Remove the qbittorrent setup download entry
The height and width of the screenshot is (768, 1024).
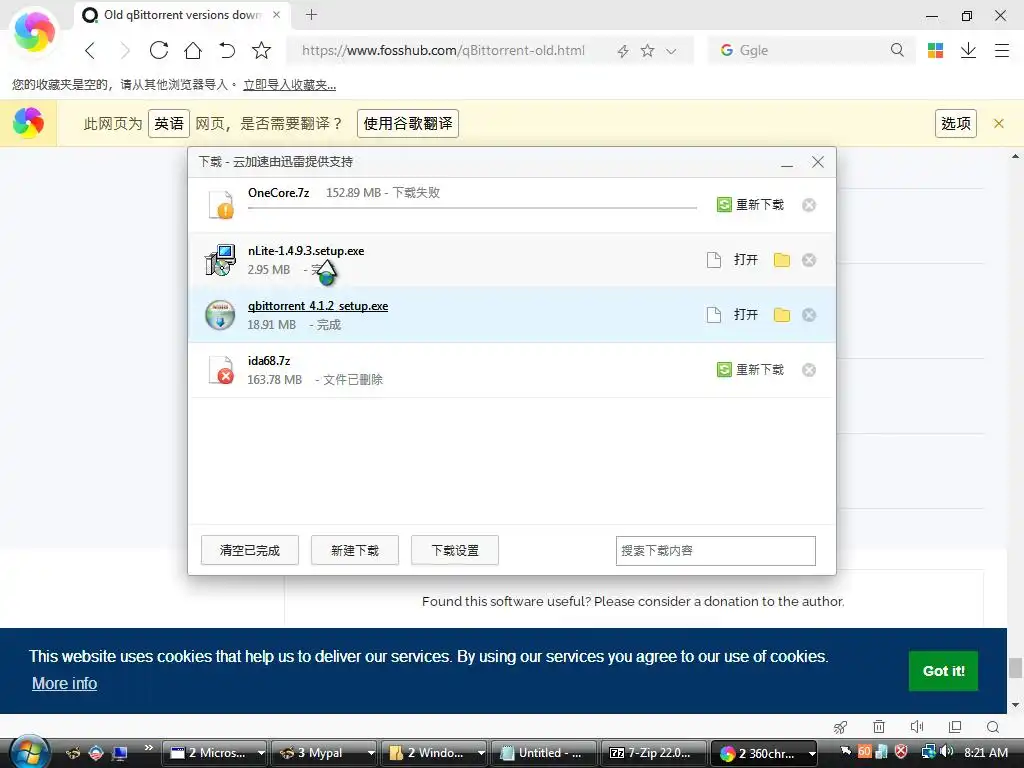809,315
